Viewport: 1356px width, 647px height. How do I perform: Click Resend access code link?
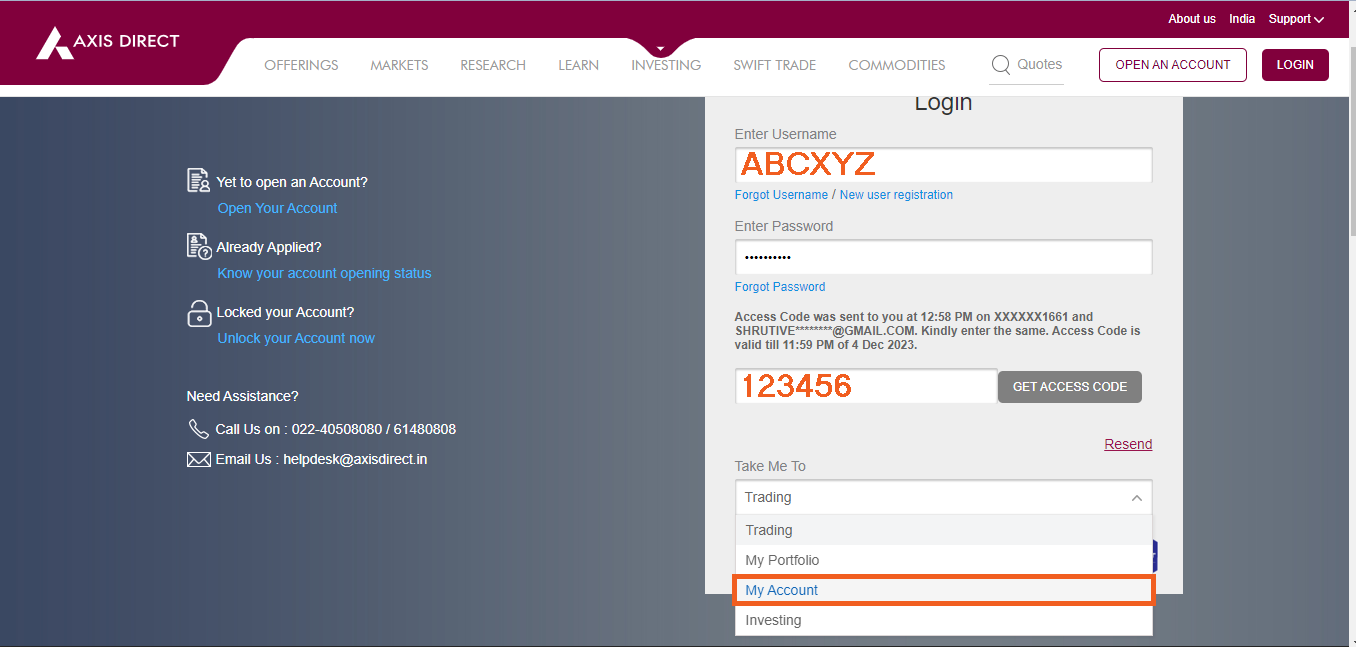pyautogui.click(x=1128, y=444)
